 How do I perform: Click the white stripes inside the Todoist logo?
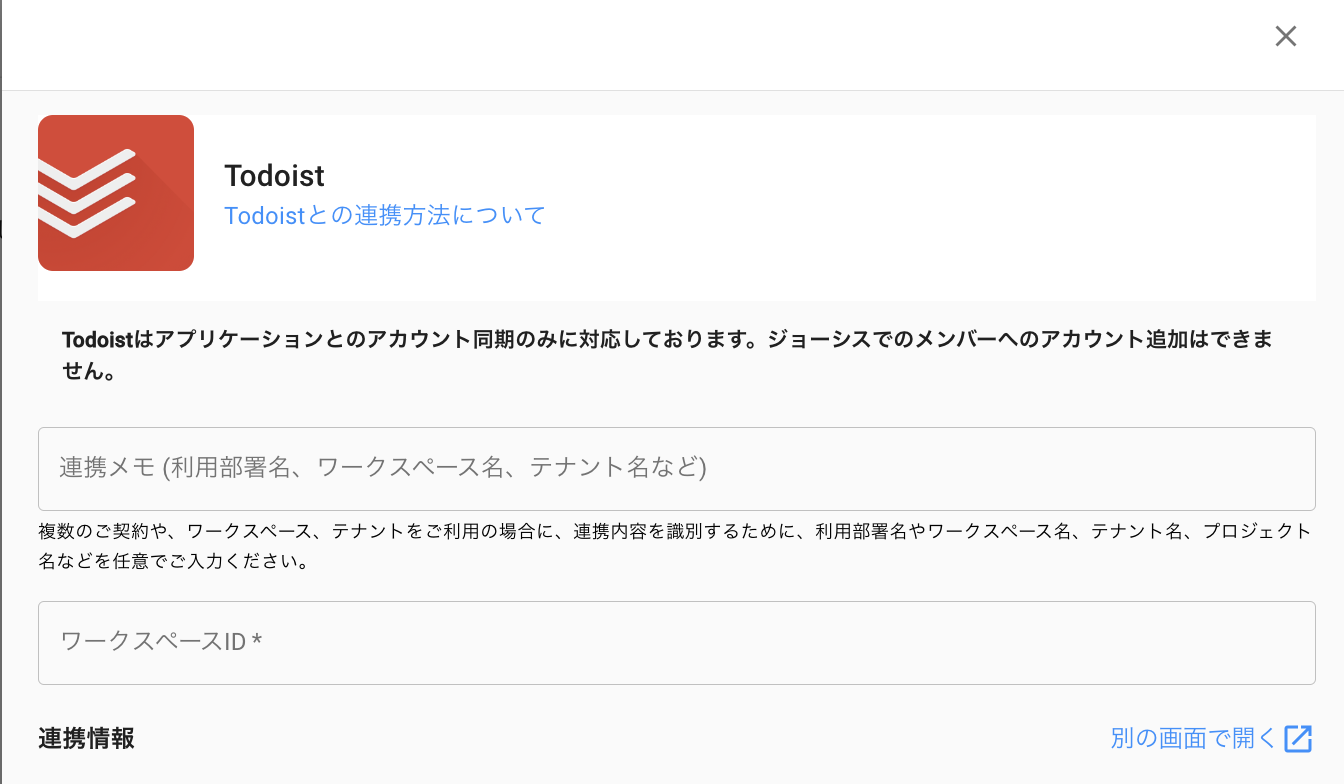click(86, 193)
